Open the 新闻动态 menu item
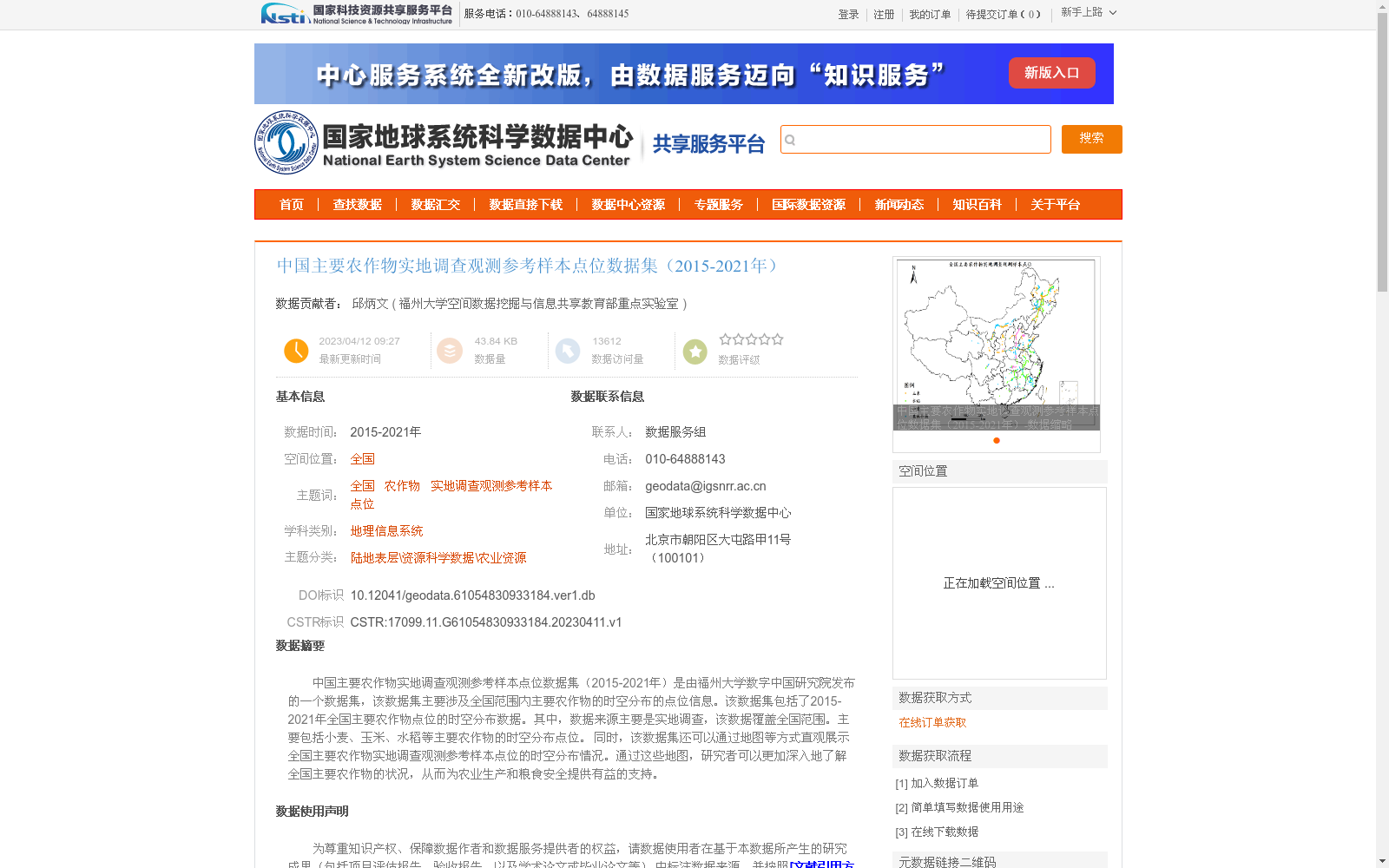Image resolution: width=1389 pixels, height=868 pixels. [x=899, y=205]
